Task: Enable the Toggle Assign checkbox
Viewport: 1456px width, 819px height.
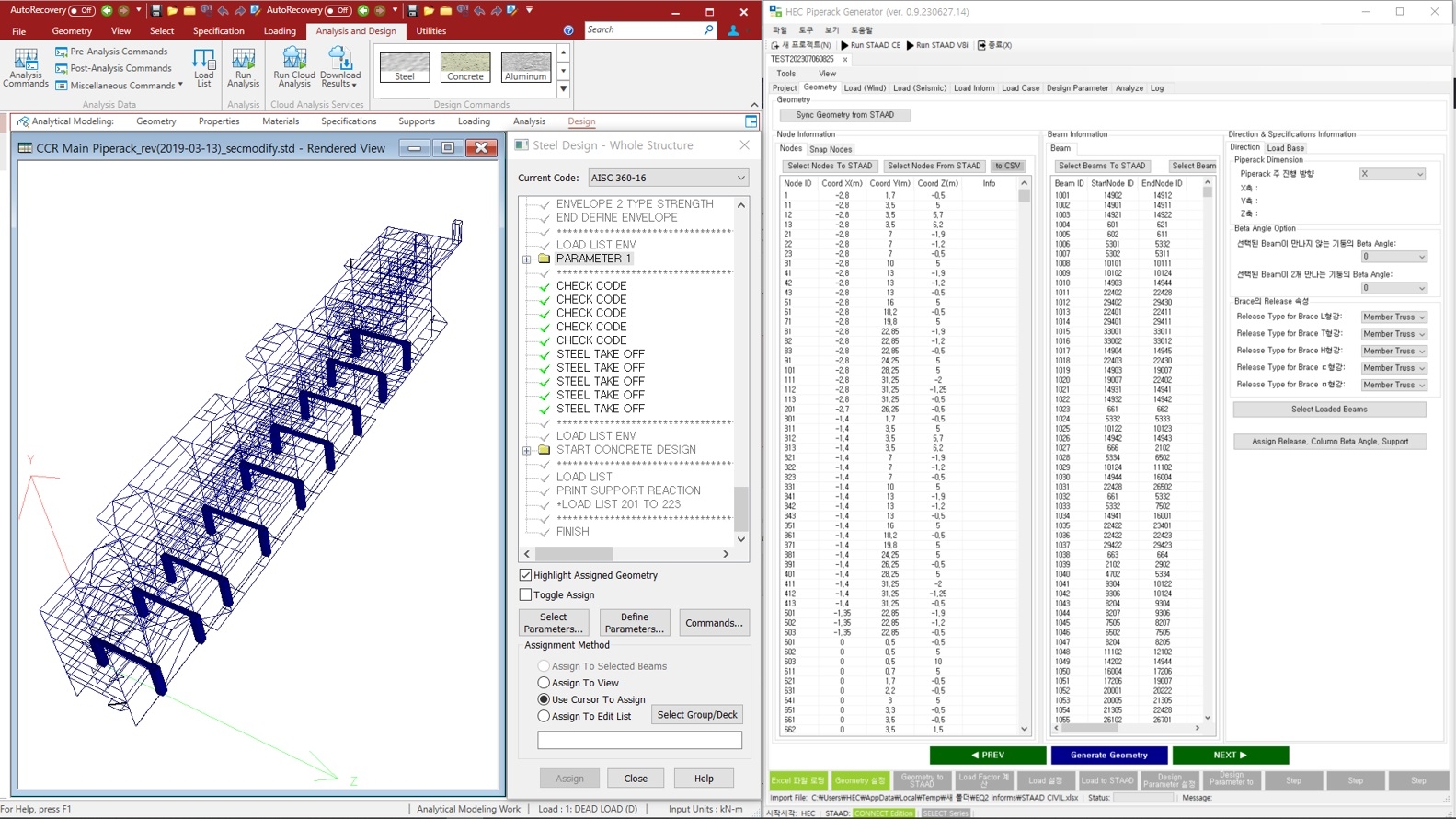Action: [x=526, y=595]
